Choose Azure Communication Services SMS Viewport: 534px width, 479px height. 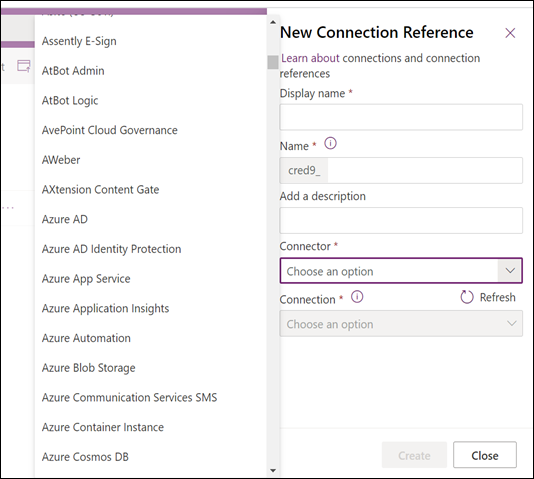[x=151, y=397]
